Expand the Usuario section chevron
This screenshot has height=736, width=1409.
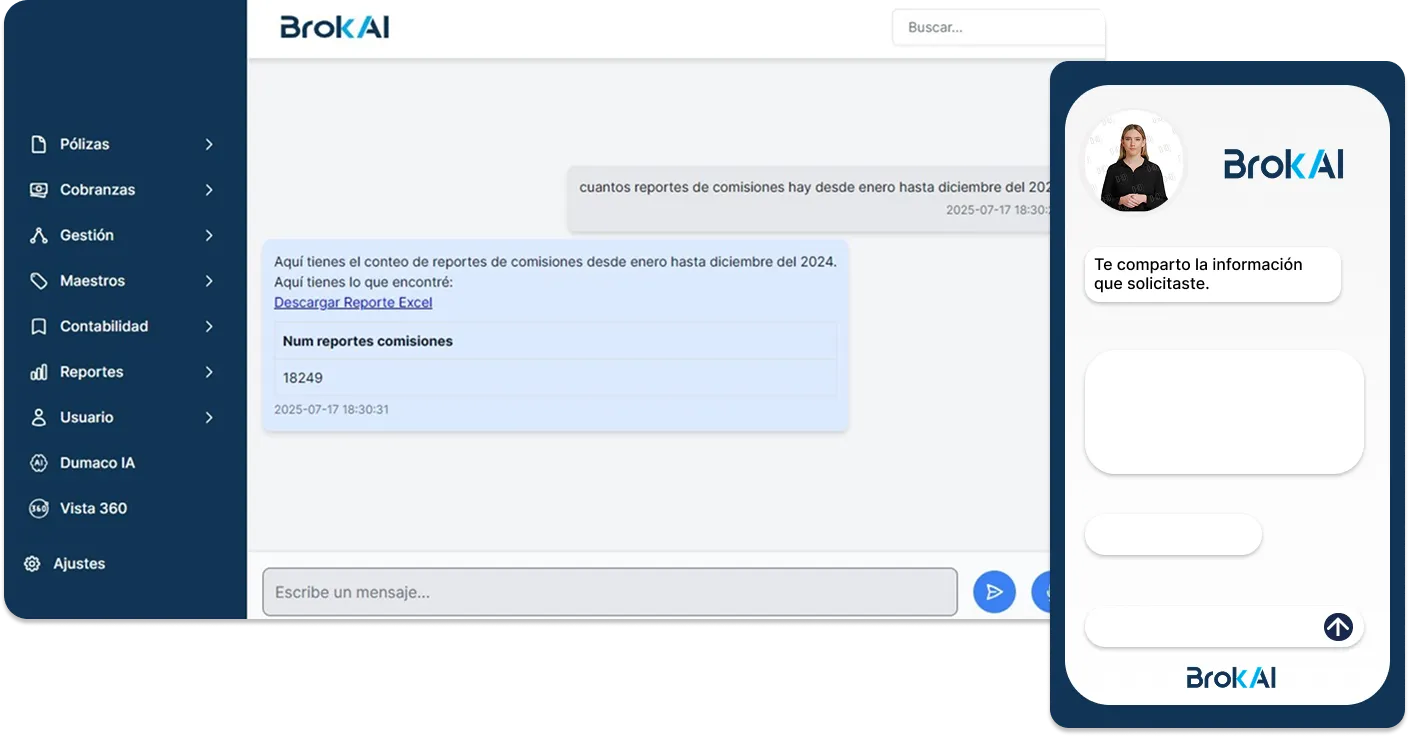point(209,417)
